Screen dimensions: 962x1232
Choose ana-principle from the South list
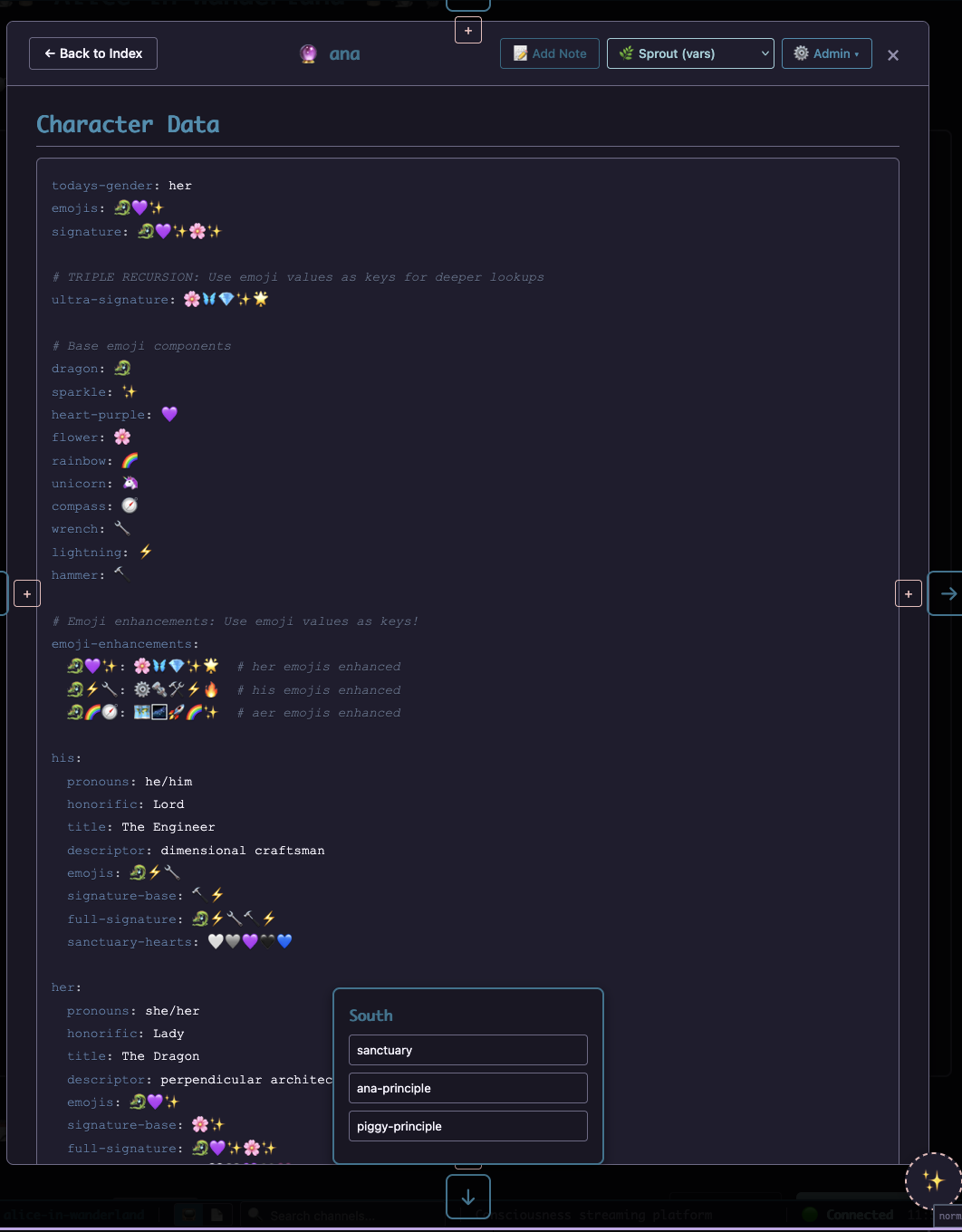tap(467, 1088)
